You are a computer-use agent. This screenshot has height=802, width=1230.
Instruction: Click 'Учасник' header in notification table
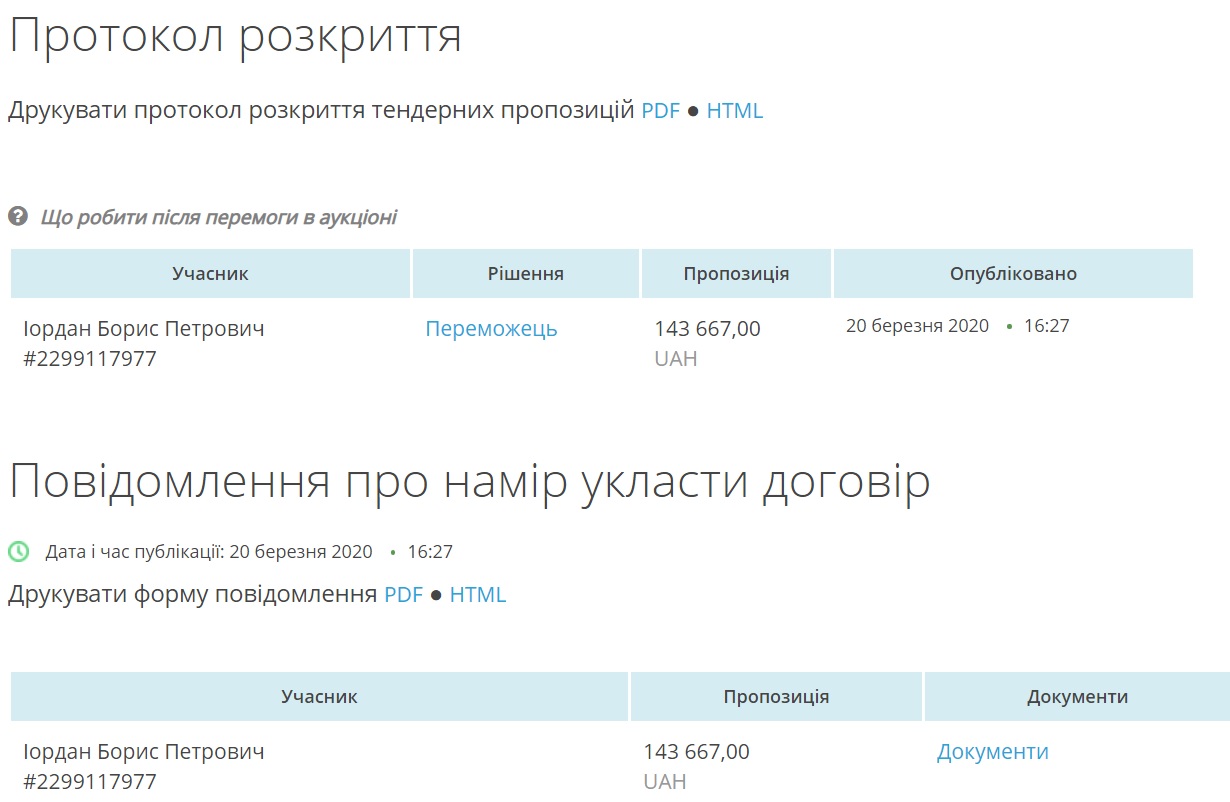(x=319, y=697)
